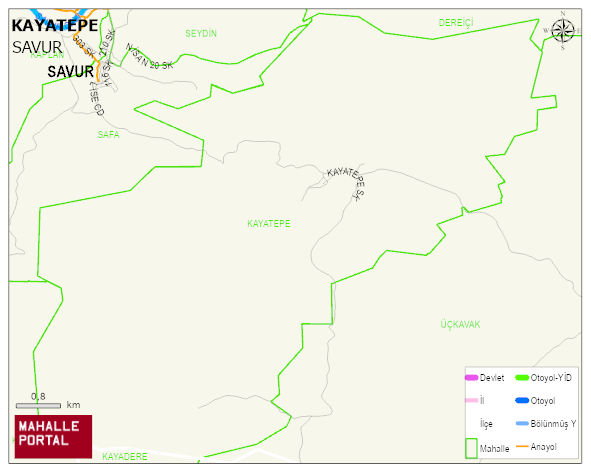Click the orange Anayol legend line
This screenshot has width=591, height=472.
522,446
